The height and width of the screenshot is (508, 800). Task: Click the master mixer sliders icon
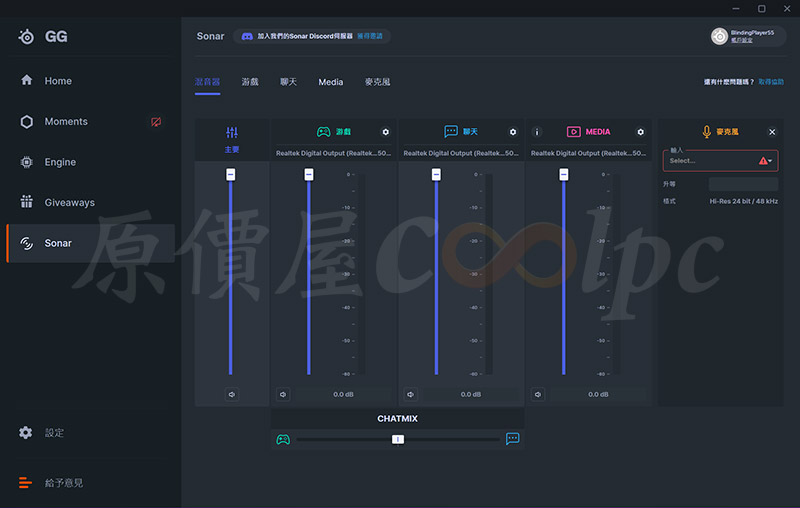click(232, 133)
